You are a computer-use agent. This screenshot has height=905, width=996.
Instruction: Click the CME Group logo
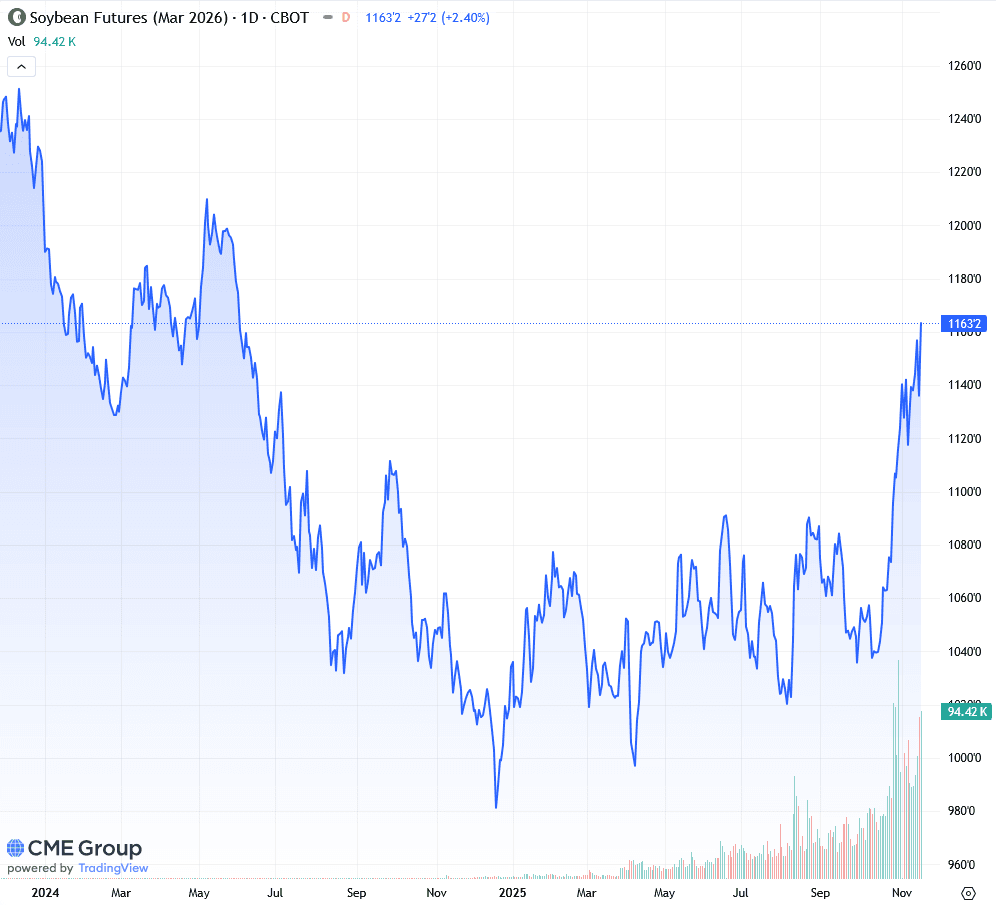[x=75, y=849]
